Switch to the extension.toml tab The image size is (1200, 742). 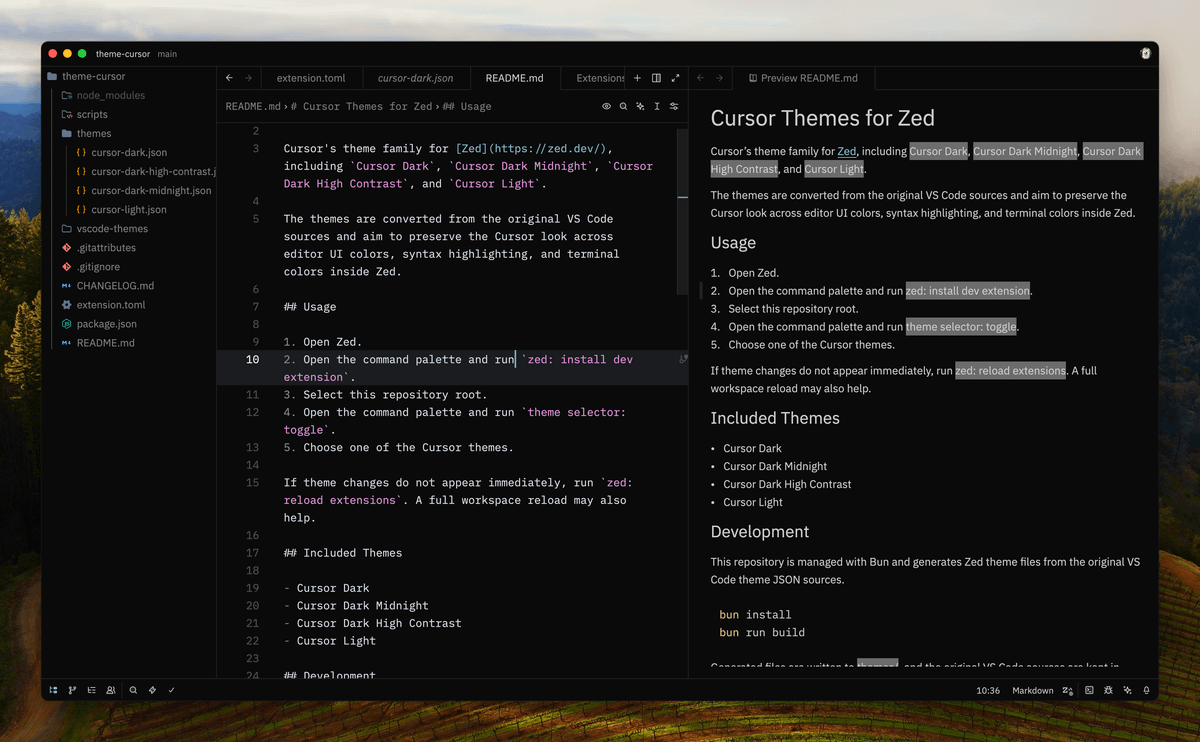[x=311, y=78]
